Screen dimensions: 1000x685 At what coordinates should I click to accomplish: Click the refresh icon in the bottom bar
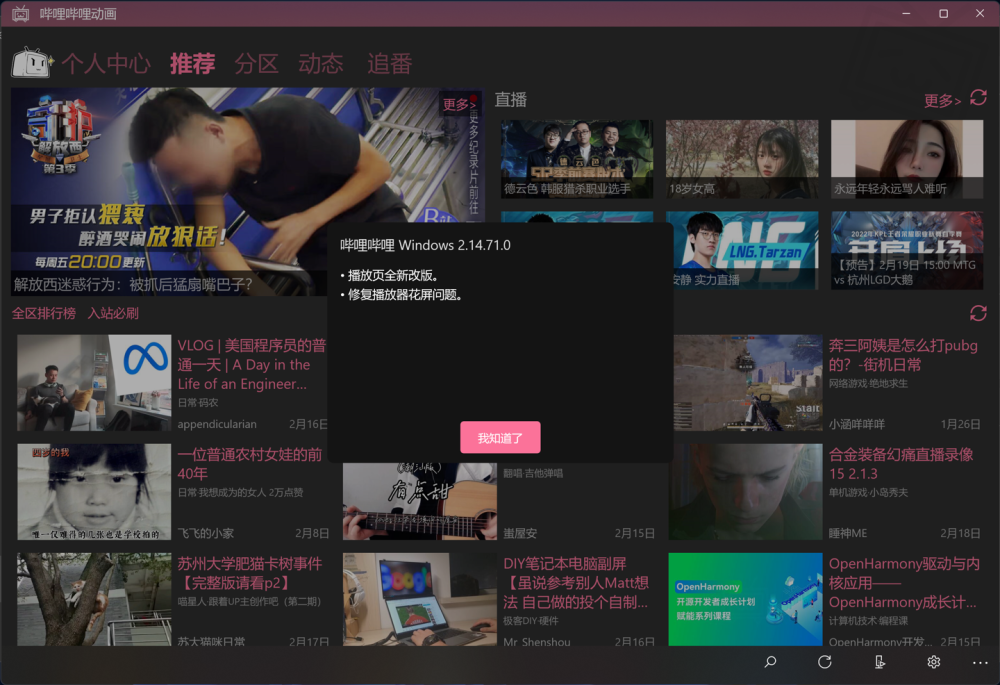coord(825,662)
